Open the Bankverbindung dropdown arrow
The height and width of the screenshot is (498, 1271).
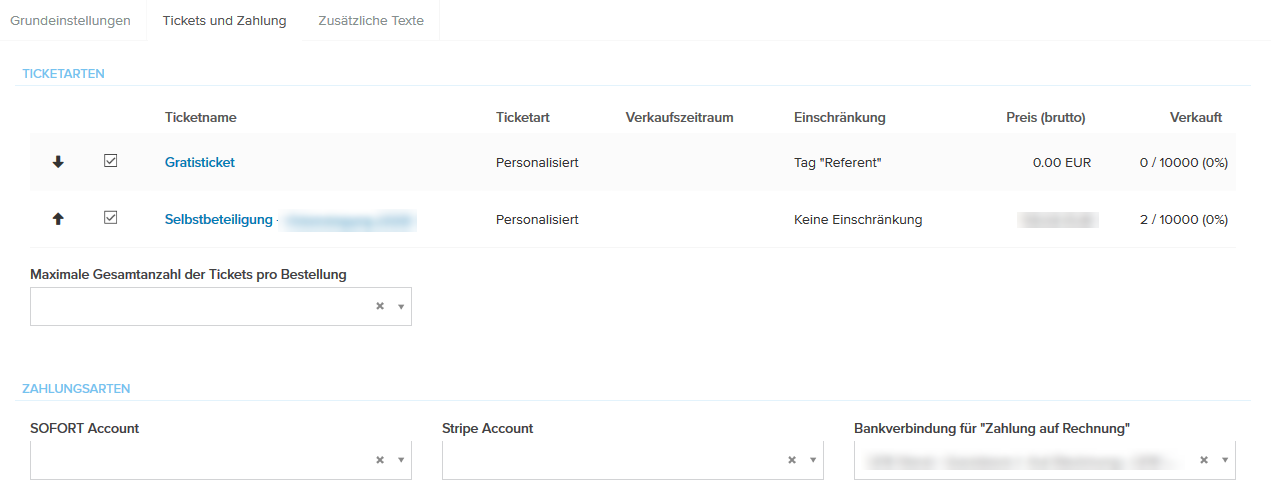click(1224, 460)
